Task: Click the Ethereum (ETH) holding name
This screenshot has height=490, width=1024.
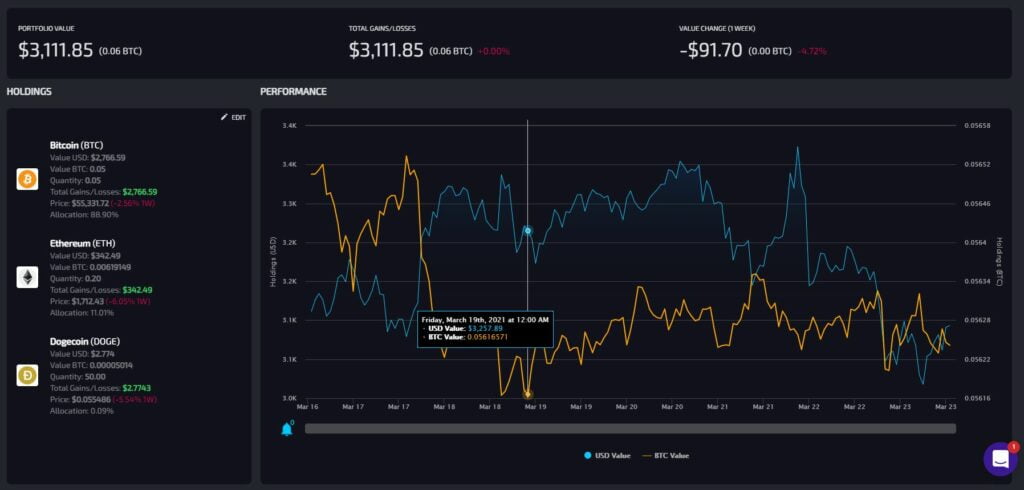Action: (82, 243)
